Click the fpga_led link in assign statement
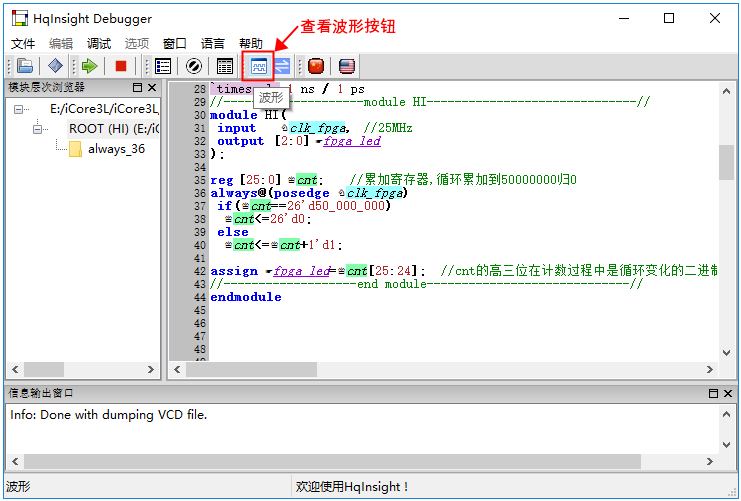 300,271
